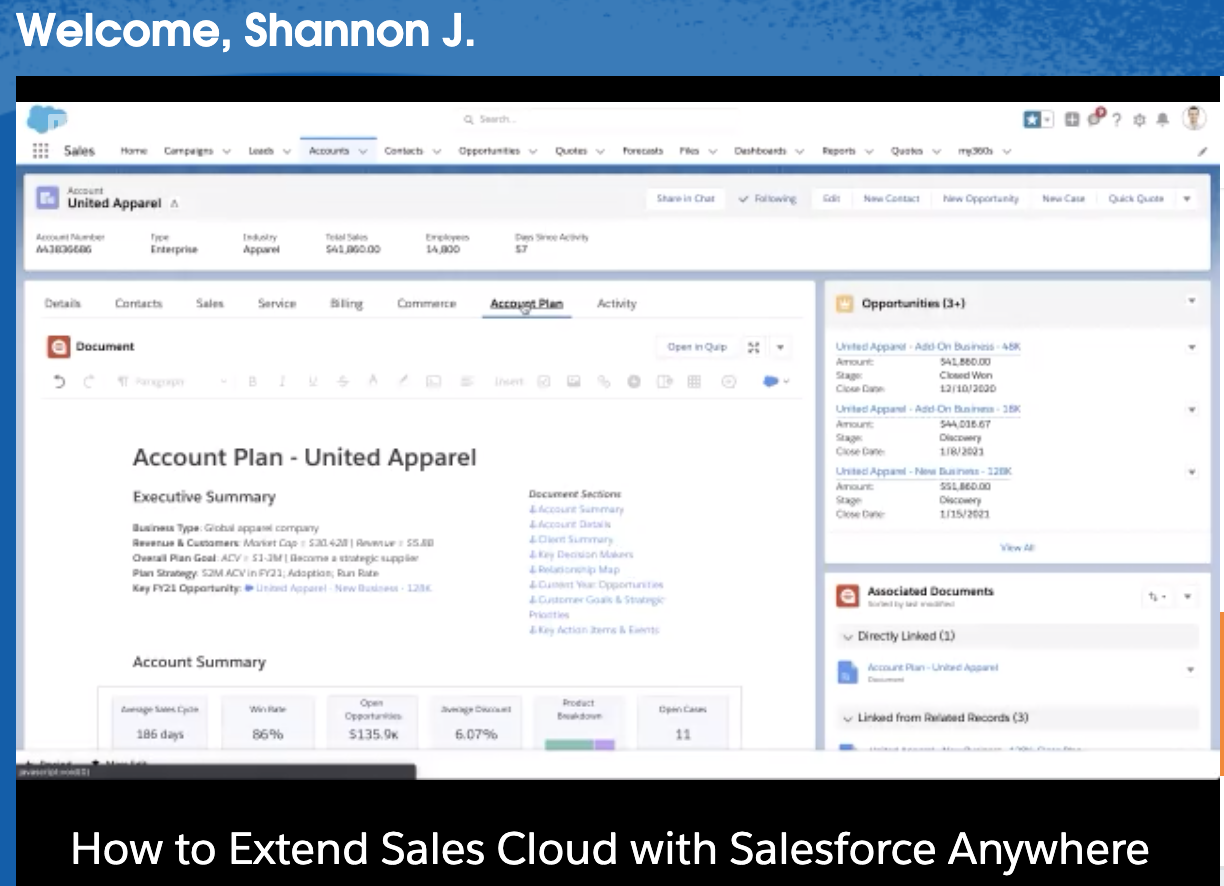Image resolution: width=1224 pixels, height=886 pixels.
Task: Switch to the Billing tab
Action: click(346, 303)
